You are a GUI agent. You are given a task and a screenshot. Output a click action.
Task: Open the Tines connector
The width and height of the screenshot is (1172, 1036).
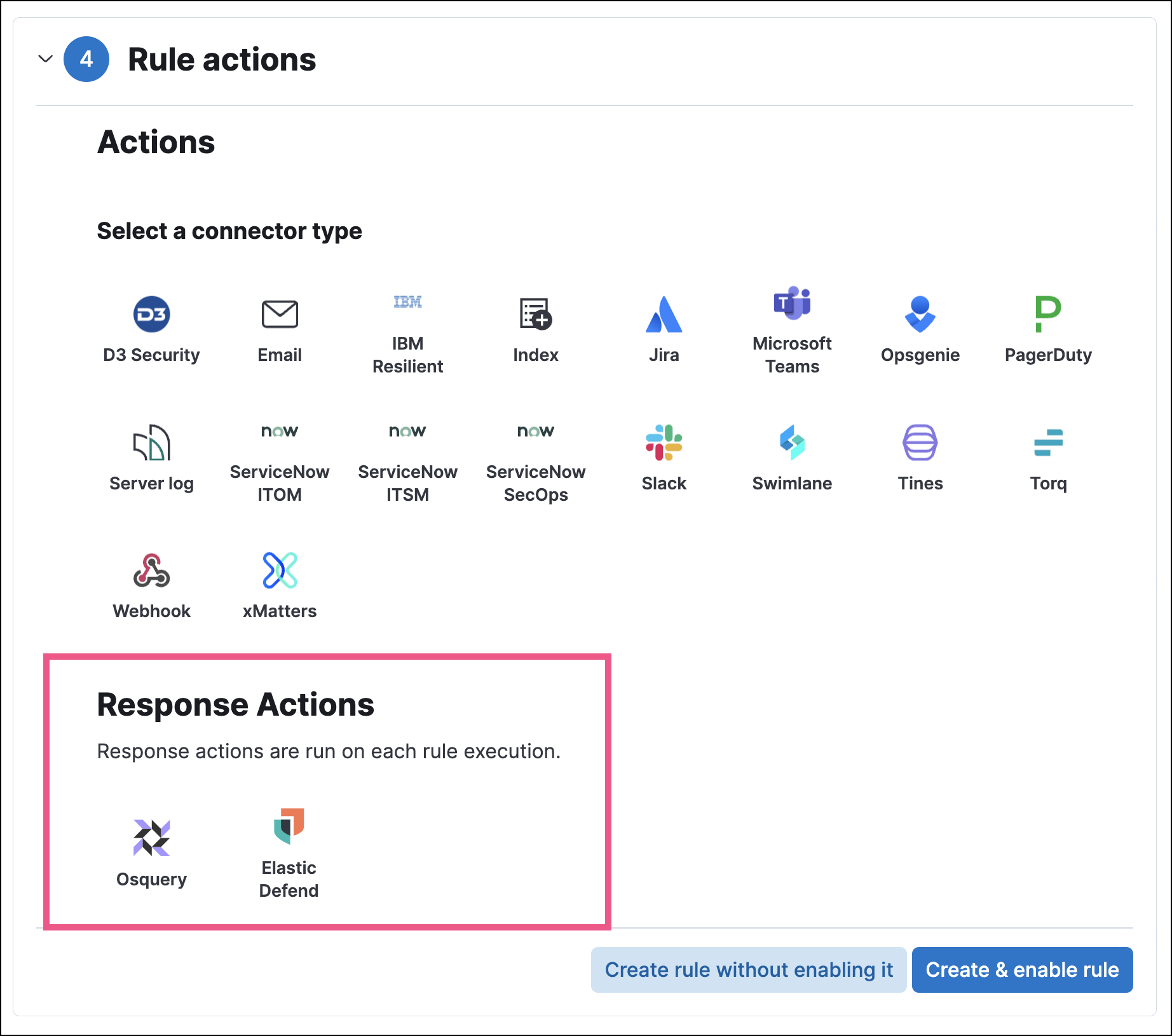coord(920,456)
